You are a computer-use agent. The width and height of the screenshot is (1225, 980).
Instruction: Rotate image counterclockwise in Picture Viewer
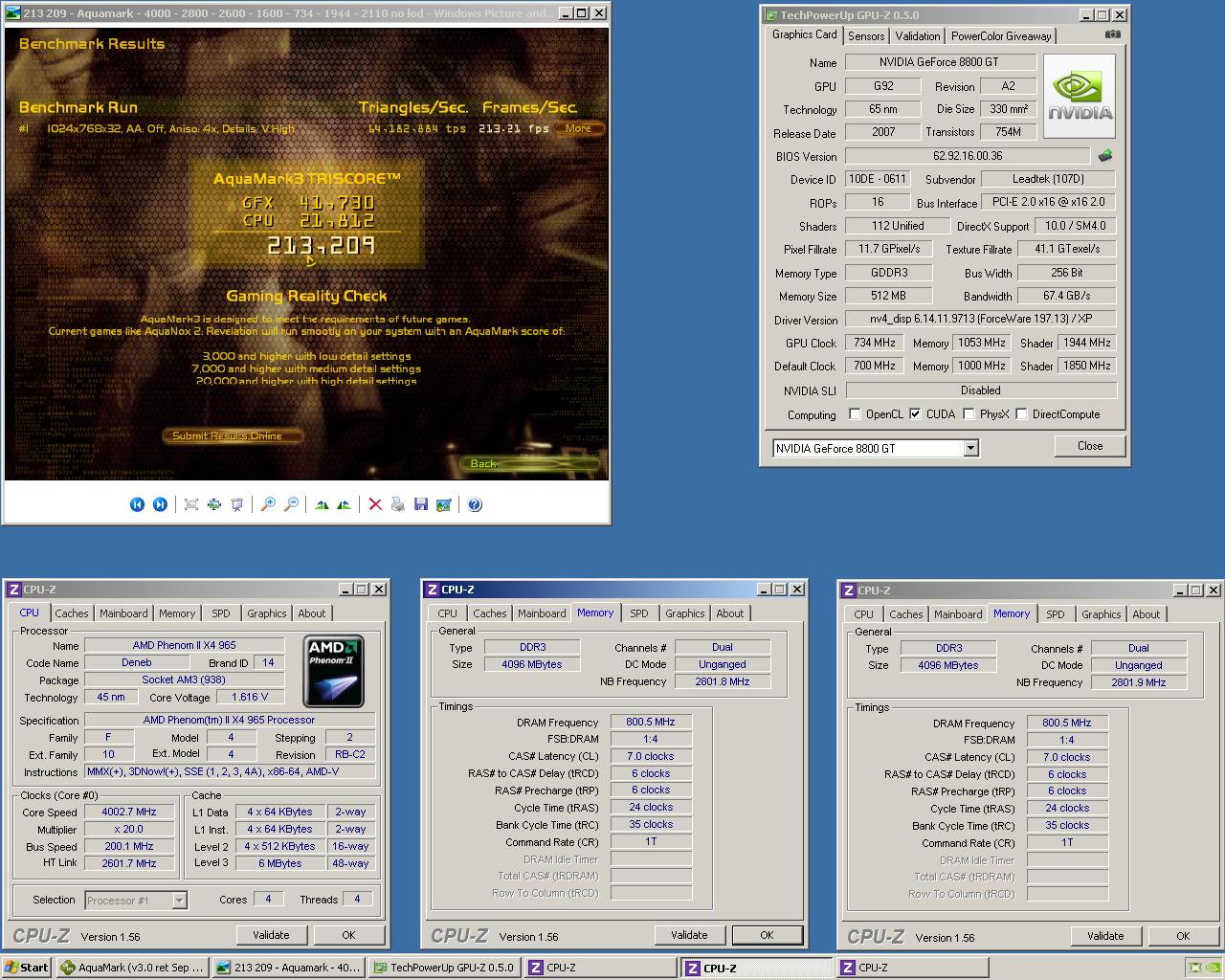[344, 504]
